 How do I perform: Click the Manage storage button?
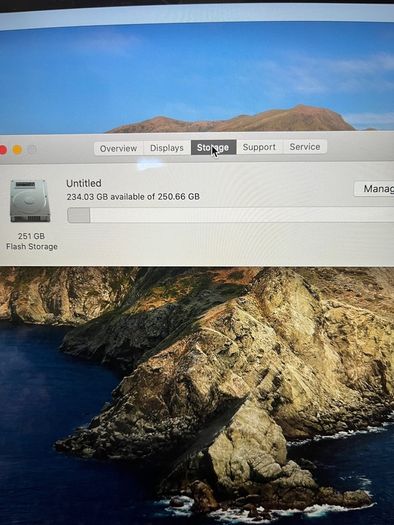(374, 189)
